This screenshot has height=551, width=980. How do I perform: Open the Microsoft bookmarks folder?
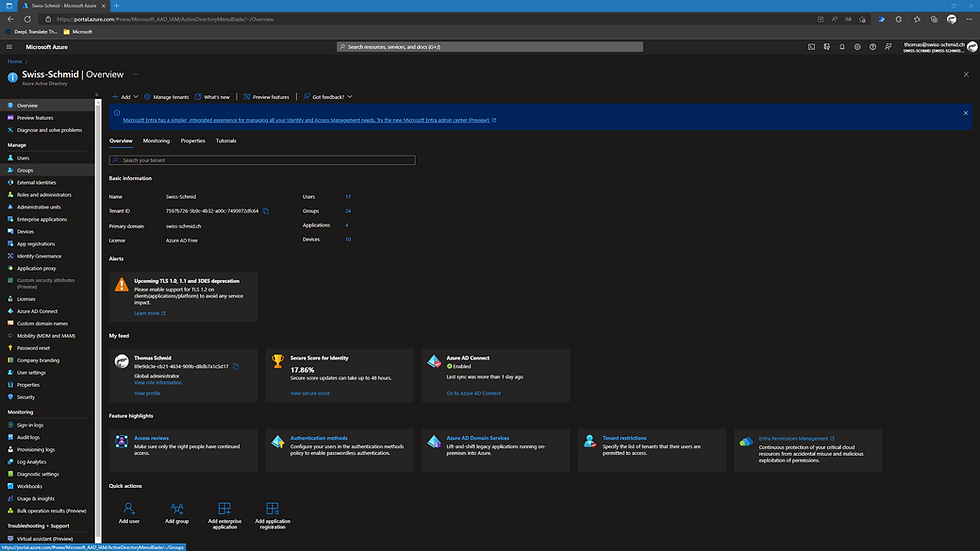pos(78,32)
